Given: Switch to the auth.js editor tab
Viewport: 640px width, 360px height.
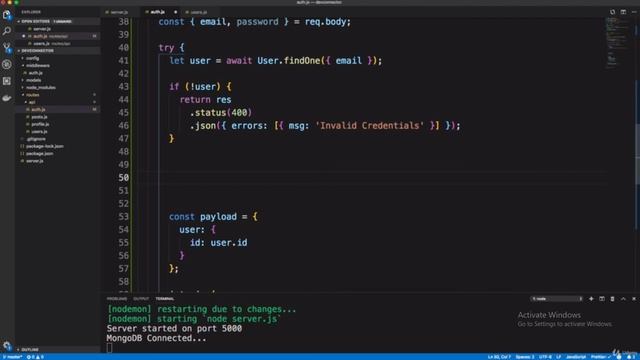Looking at the screenshot, I should coord(158,12).
